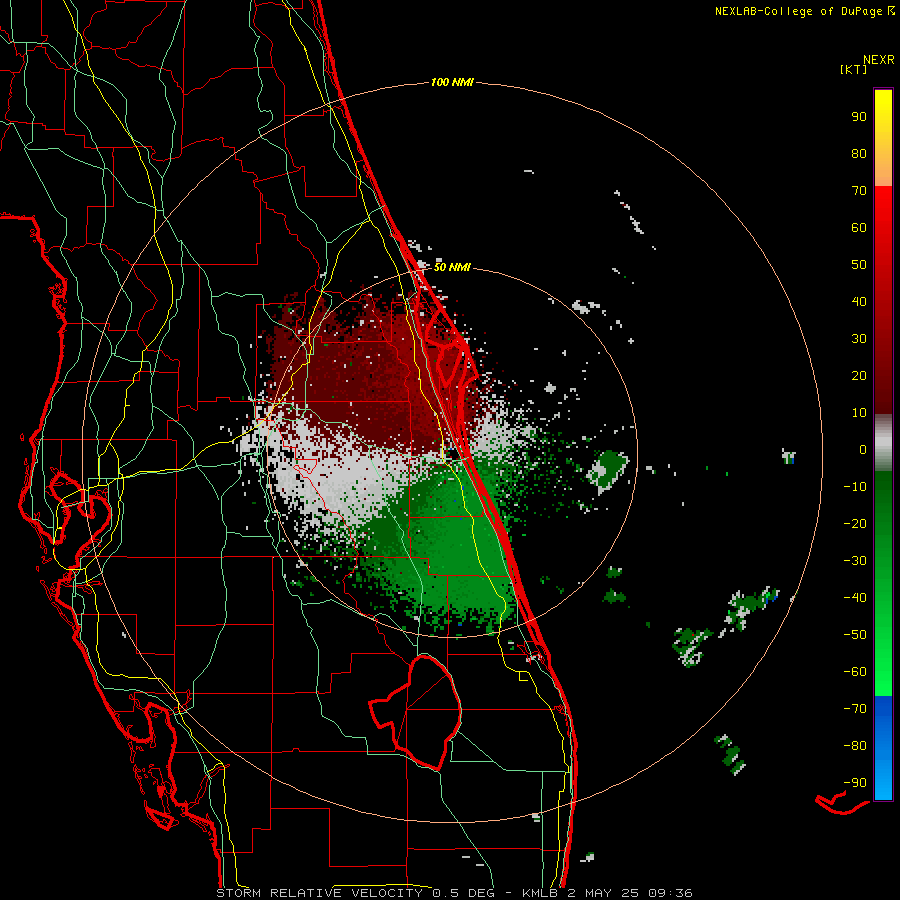Click the positive 40 scale value
Viewport: 900px width, 900px height.
[x=859, y=301]
